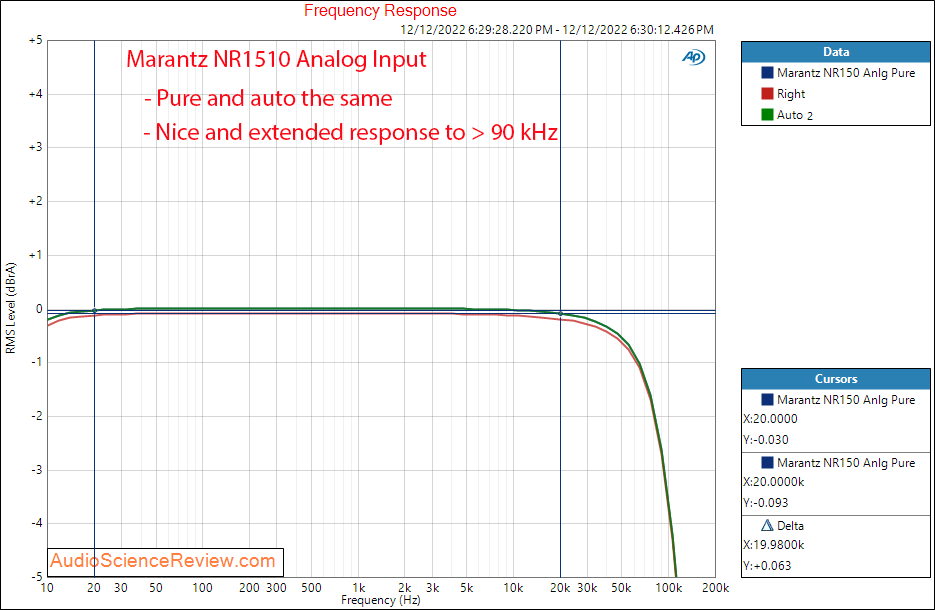This screenshot has width=935, height=610.
Task: Click the first cursor's Marantz NR150 Anlg Pure entry
Action: pos(846,400)
